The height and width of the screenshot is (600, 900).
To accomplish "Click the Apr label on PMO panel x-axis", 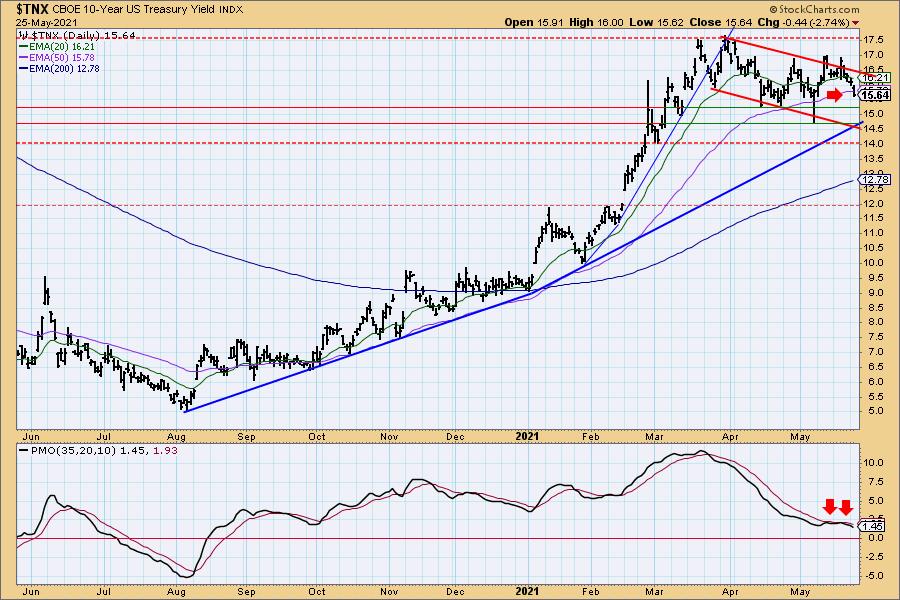I will point(730,591).
